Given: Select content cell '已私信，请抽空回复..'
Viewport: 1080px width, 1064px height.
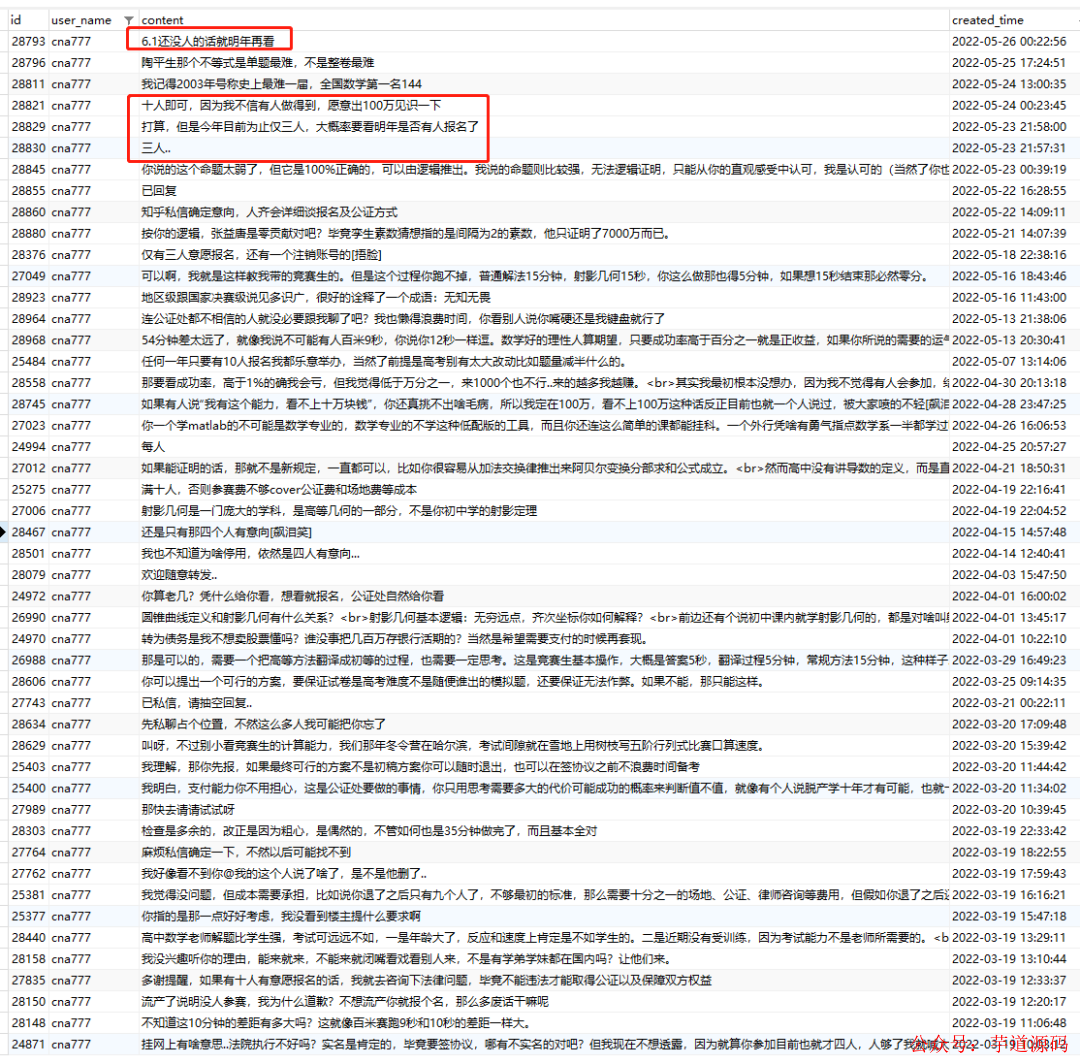Looking at the screenshot, I should tap(197, 703).
